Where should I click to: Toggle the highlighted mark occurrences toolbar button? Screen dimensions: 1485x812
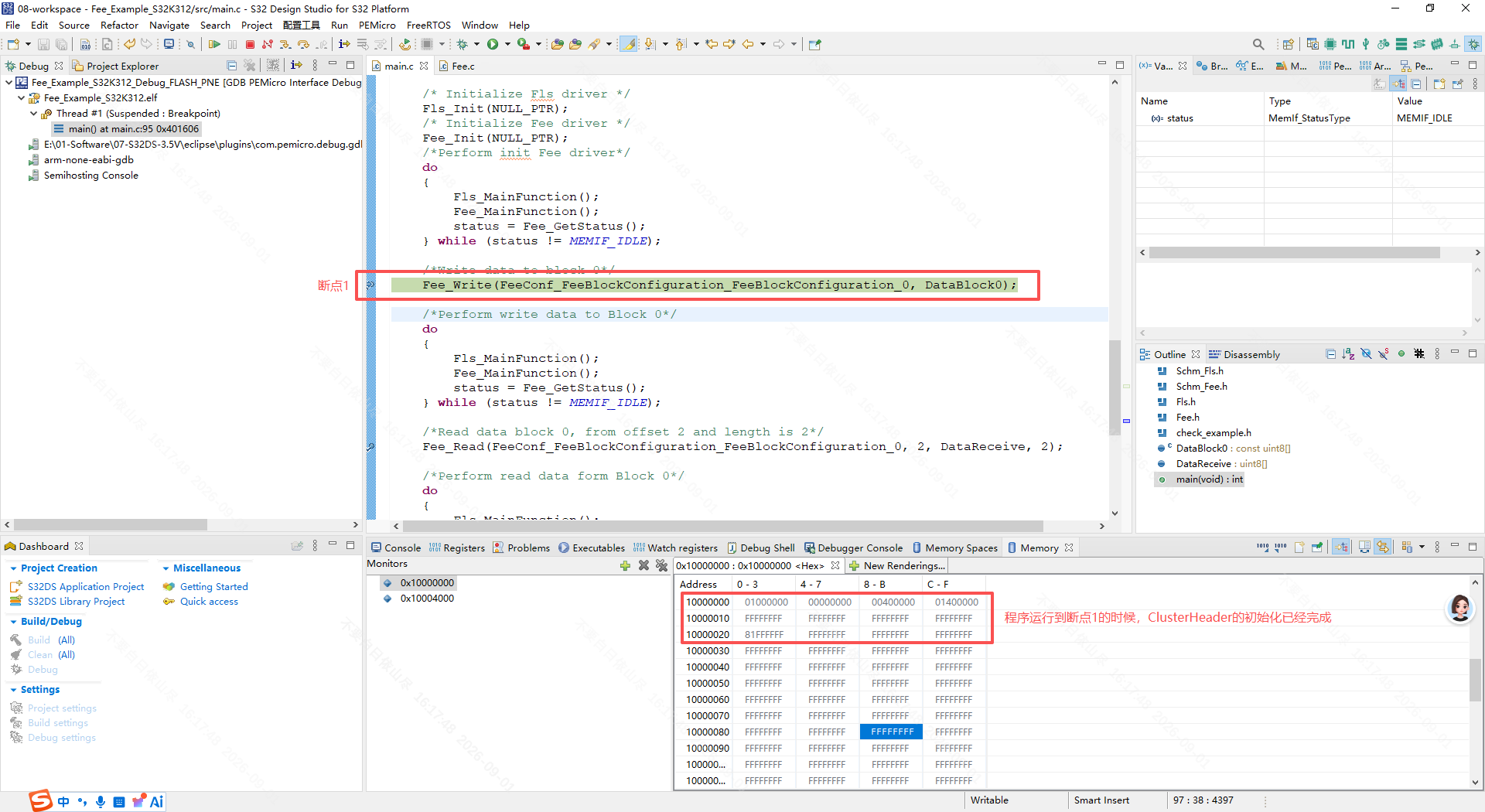click(630, 44)
